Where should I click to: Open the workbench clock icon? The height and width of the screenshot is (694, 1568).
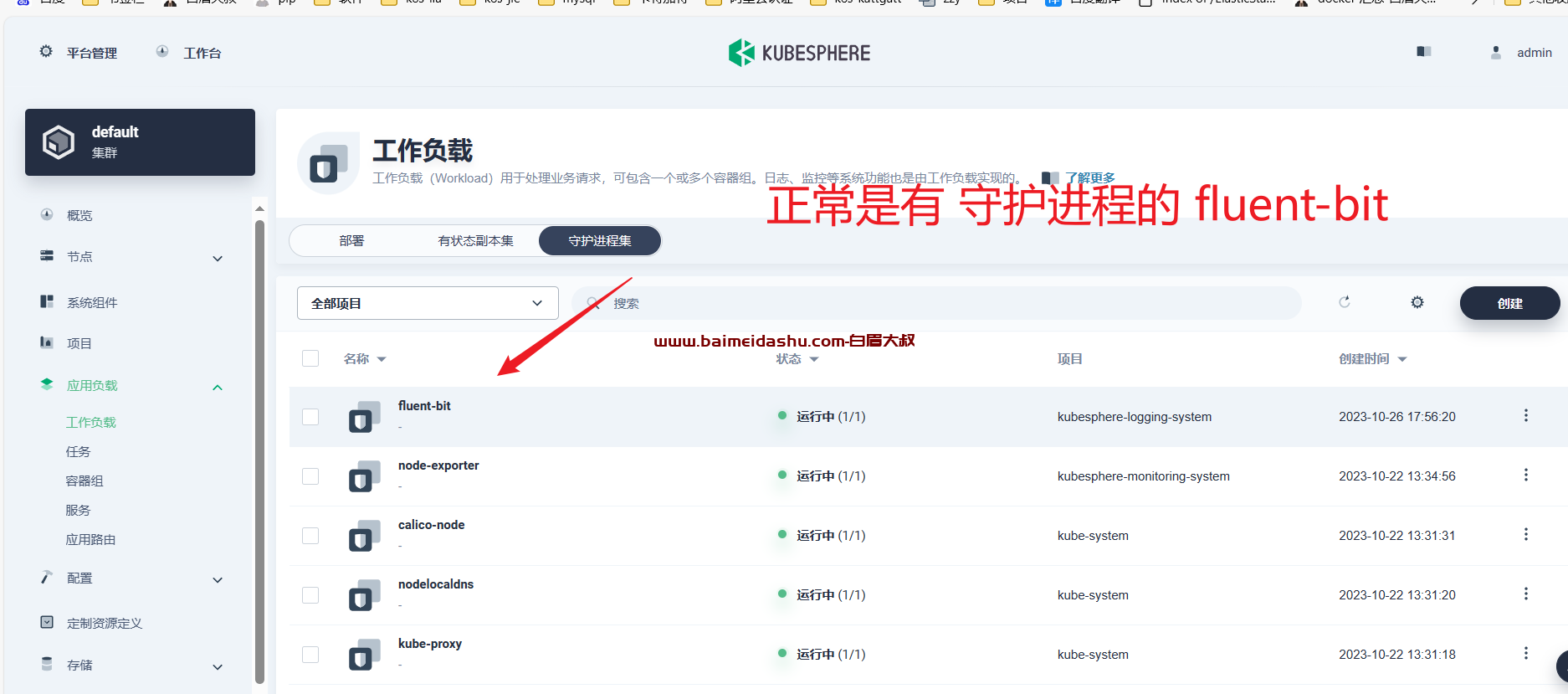point(162,52)
